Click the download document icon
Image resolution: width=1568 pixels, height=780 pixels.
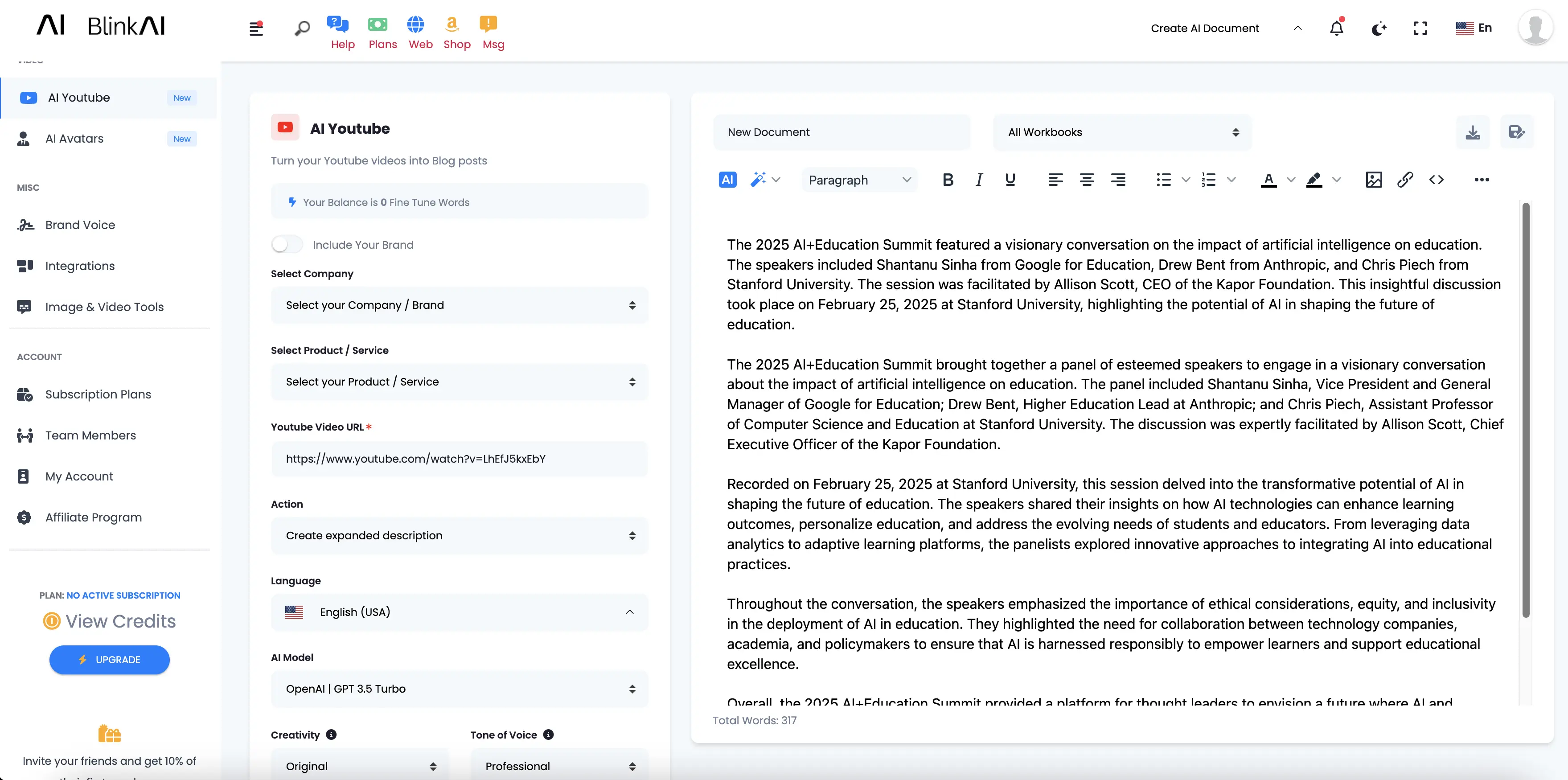pos(1473,132)
